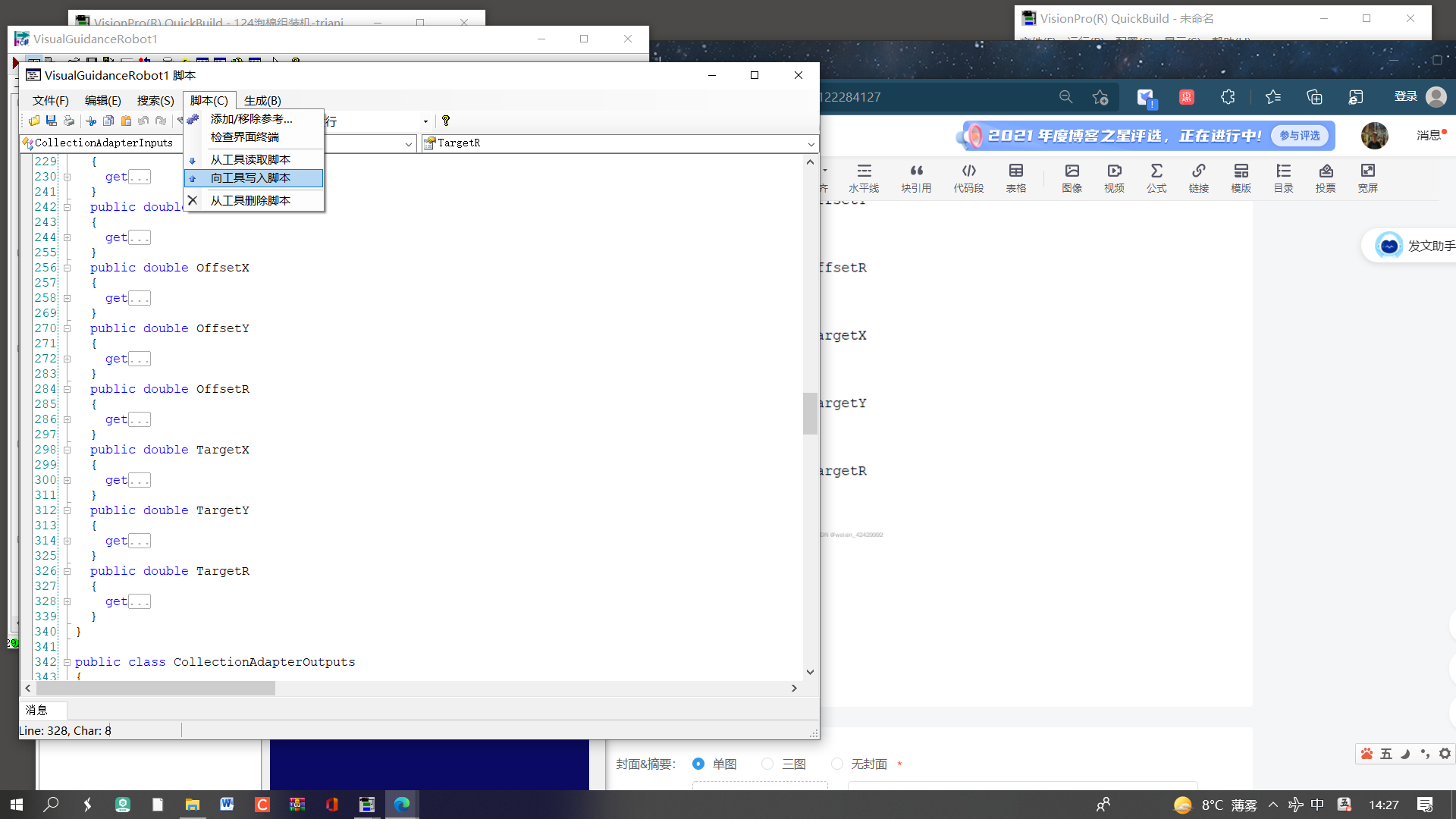Open a file in the script editor
Viewport: 1456px width, 819px height.
click(x=33, y=121)
